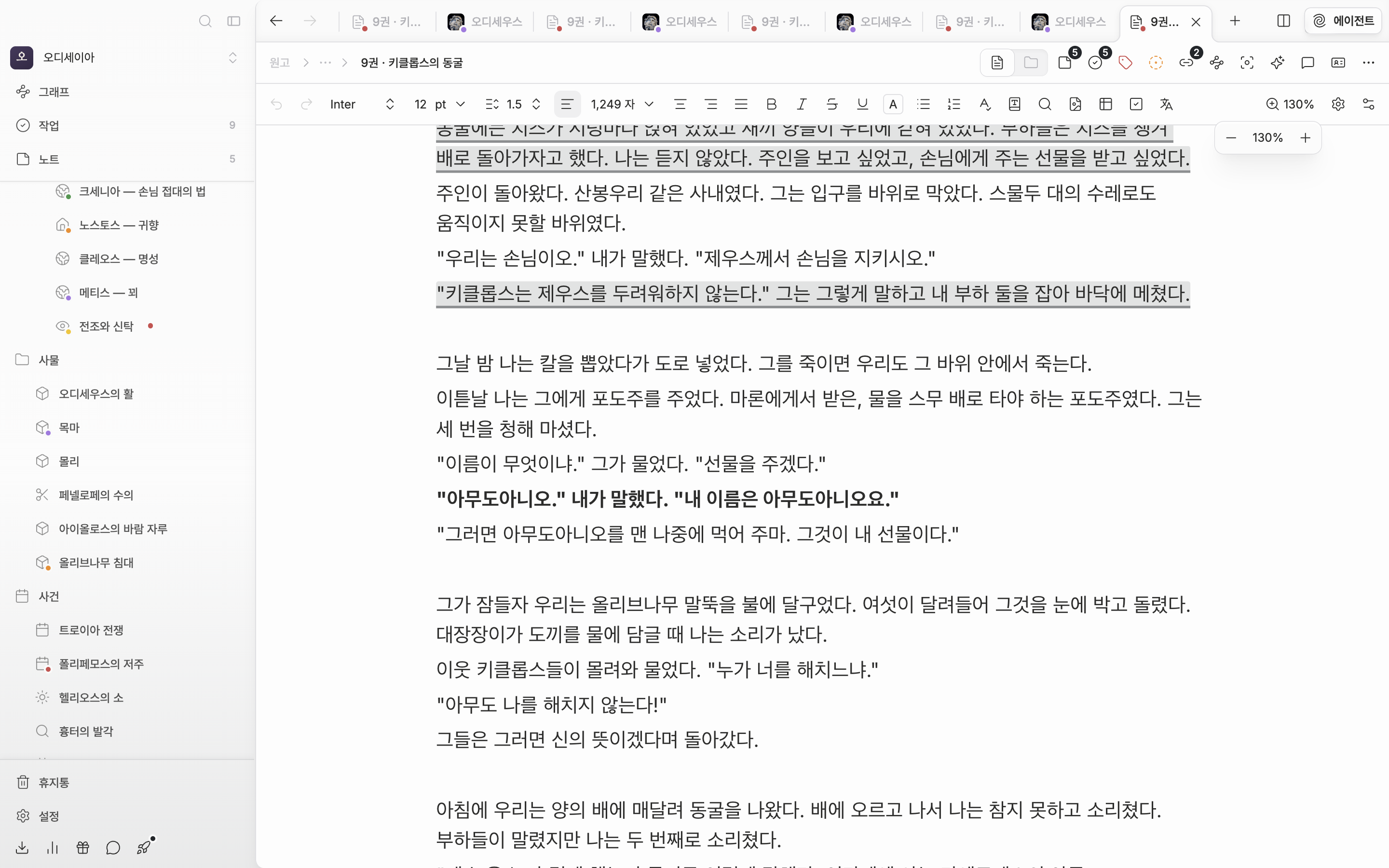Viewport: 1389px width, 868px height.
Task: Open the translate icon
Action: pos(1166,104)
